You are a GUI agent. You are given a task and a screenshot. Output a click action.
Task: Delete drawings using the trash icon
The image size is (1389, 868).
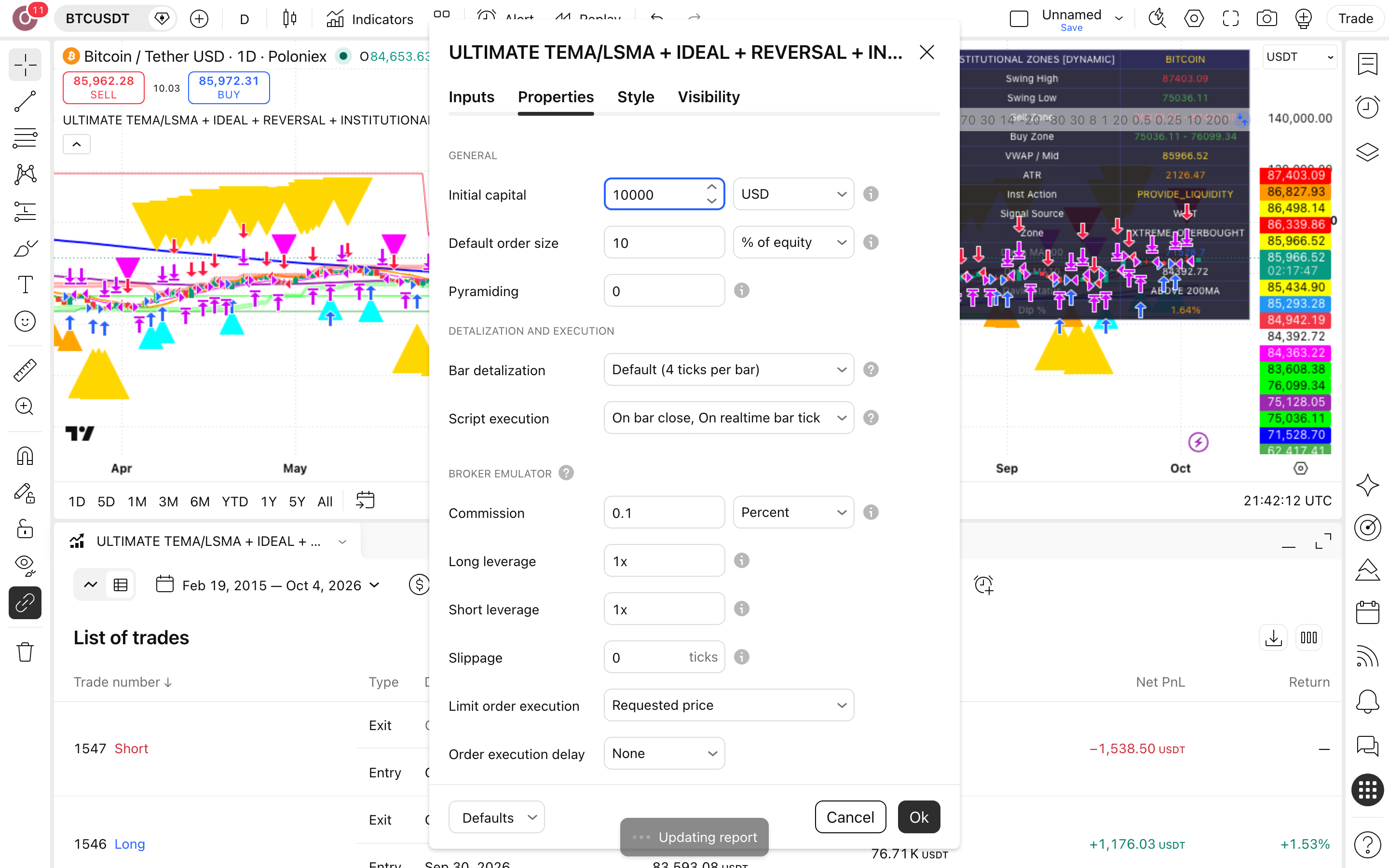[x=25, y=652]
